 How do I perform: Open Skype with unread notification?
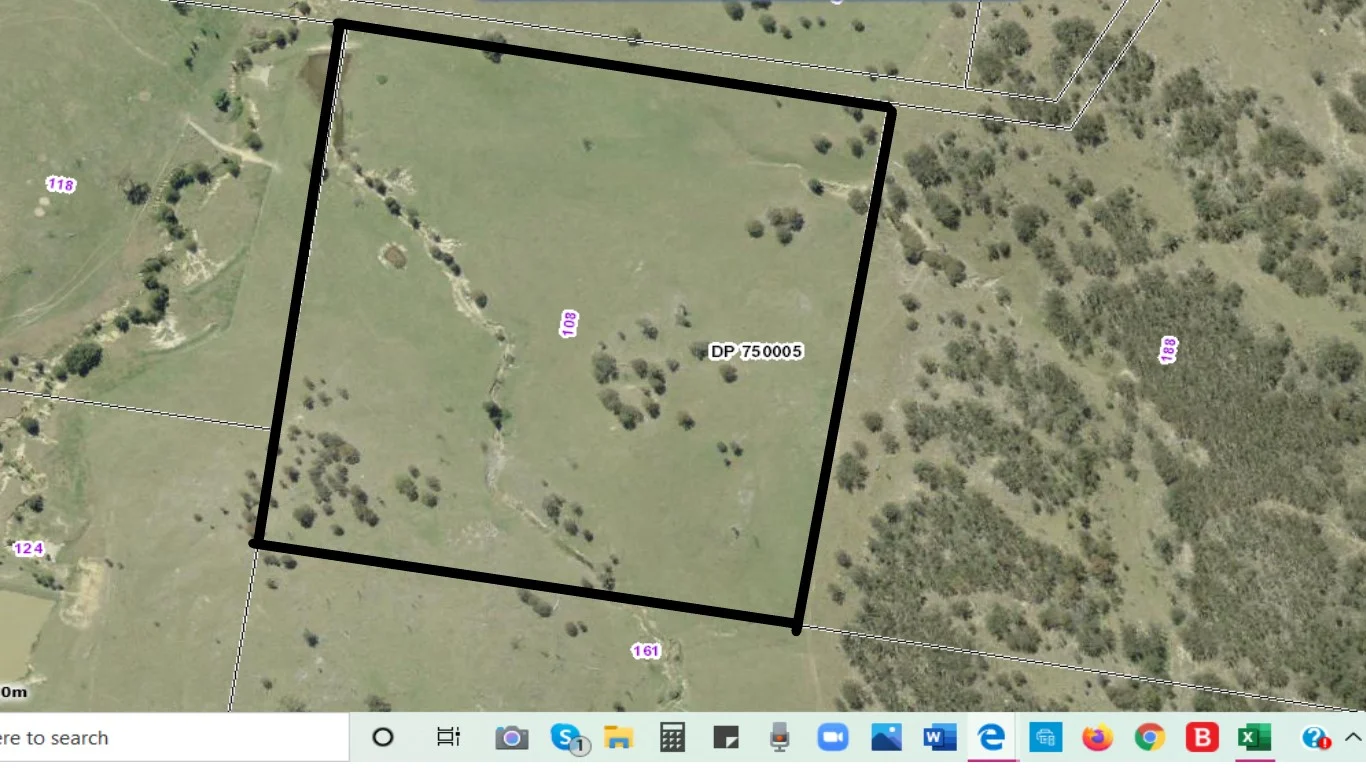567,738
